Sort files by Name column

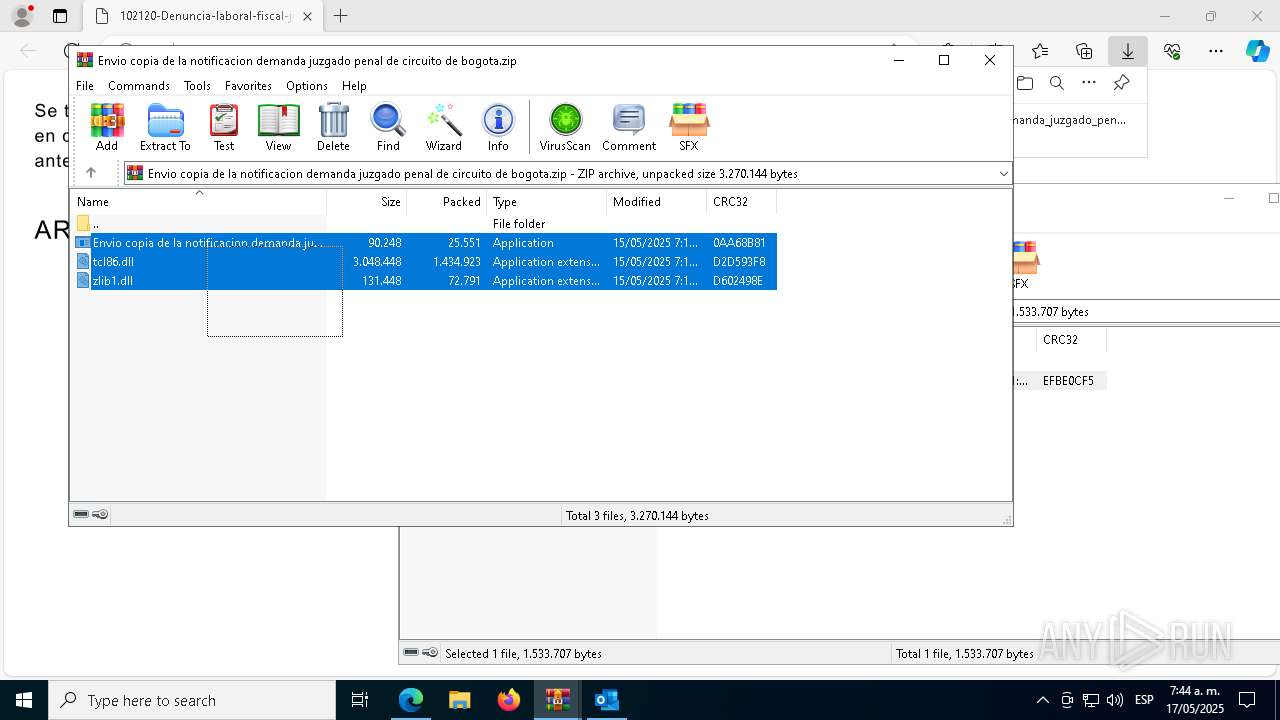pos(198,201)
